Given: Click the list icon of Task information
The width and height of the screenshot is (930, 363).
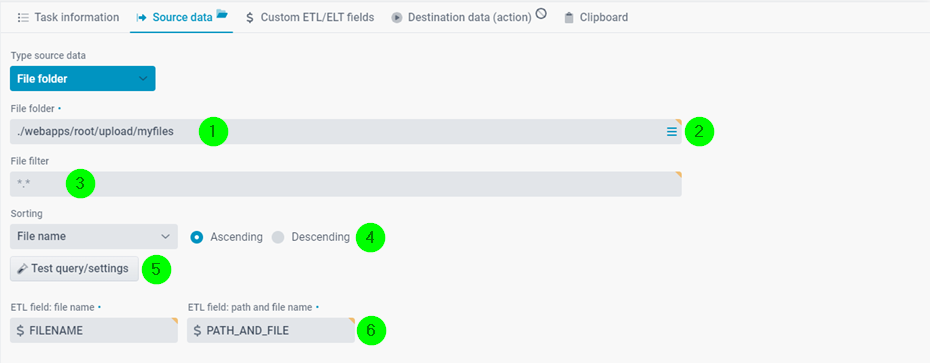Looking at the screenshot, I should 24,18.
